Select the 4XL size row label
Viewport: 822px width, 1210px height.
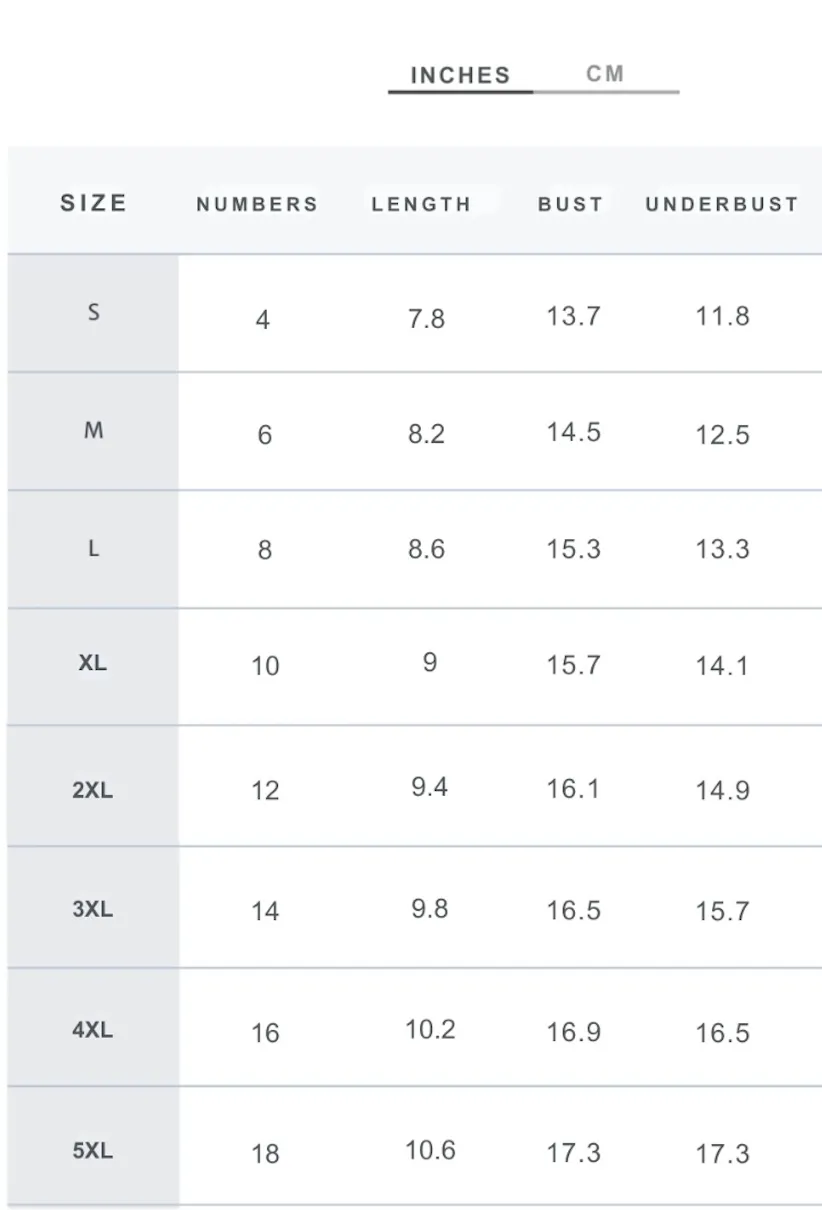93,1029
